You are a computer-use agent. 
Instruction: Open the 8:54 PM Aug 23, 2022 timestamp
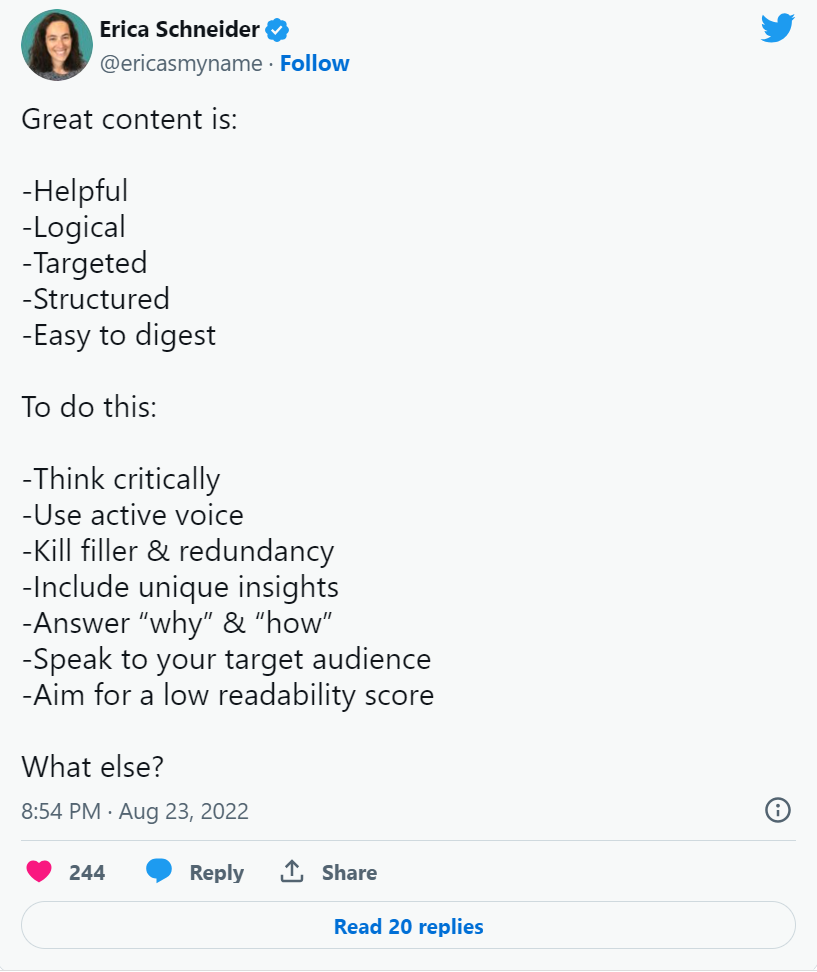135,811
